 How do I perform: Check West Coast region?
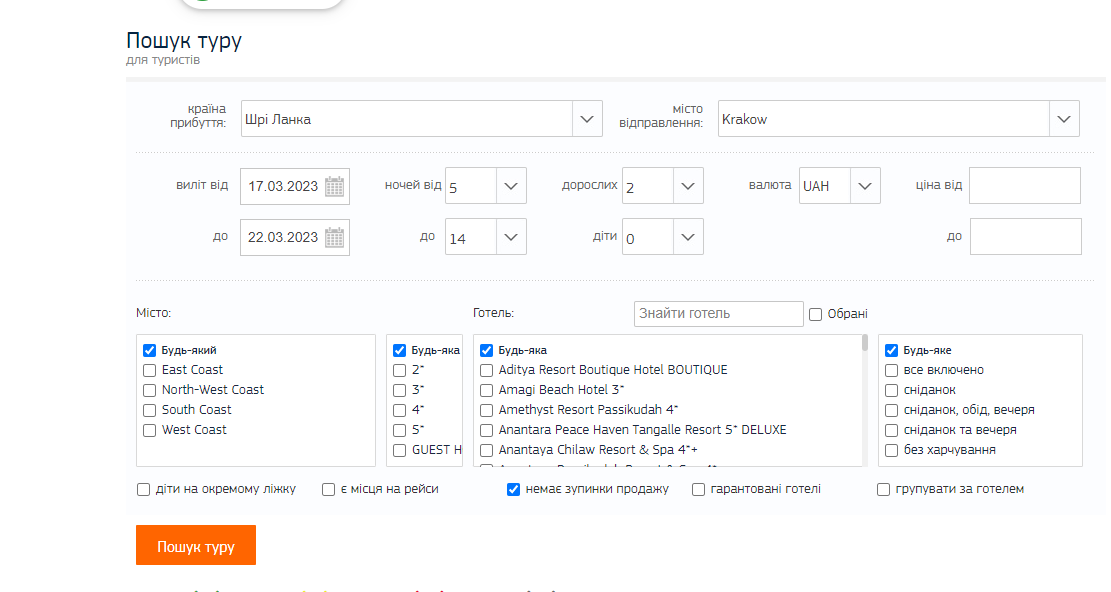point(150,431)
